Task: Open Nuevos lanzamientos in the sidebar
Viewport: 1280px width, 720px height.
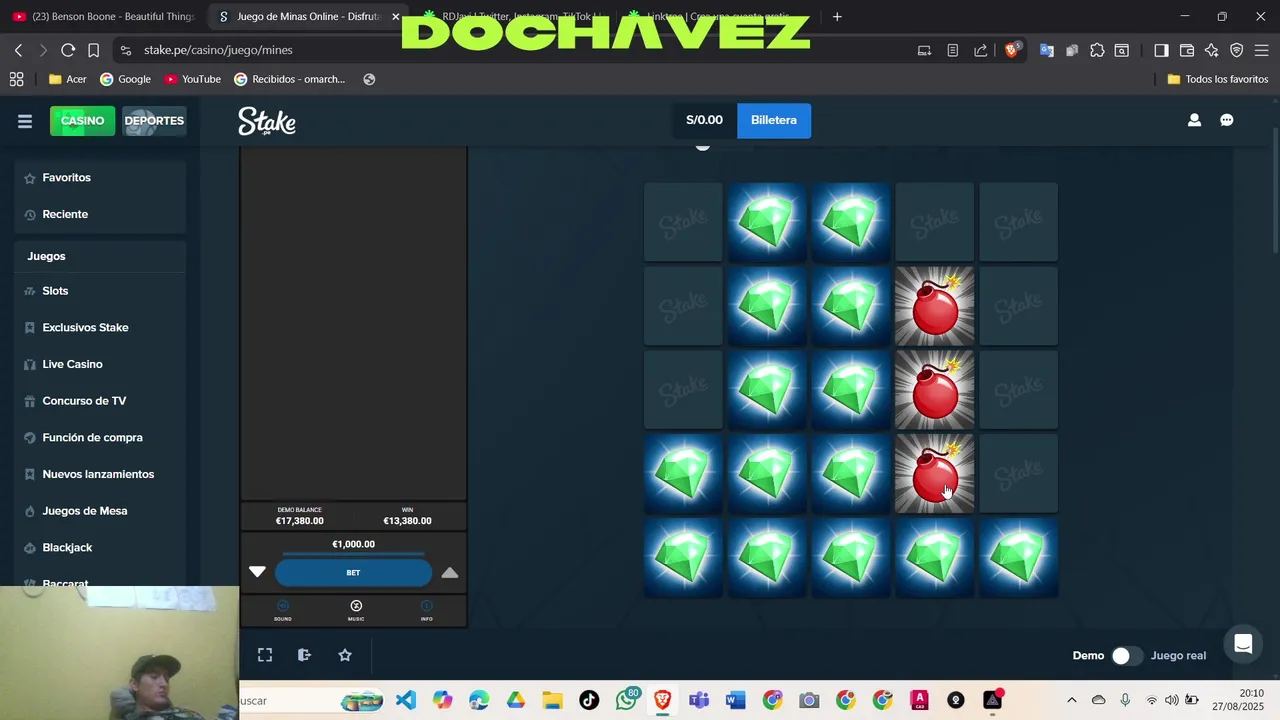Action: (100, 474)
